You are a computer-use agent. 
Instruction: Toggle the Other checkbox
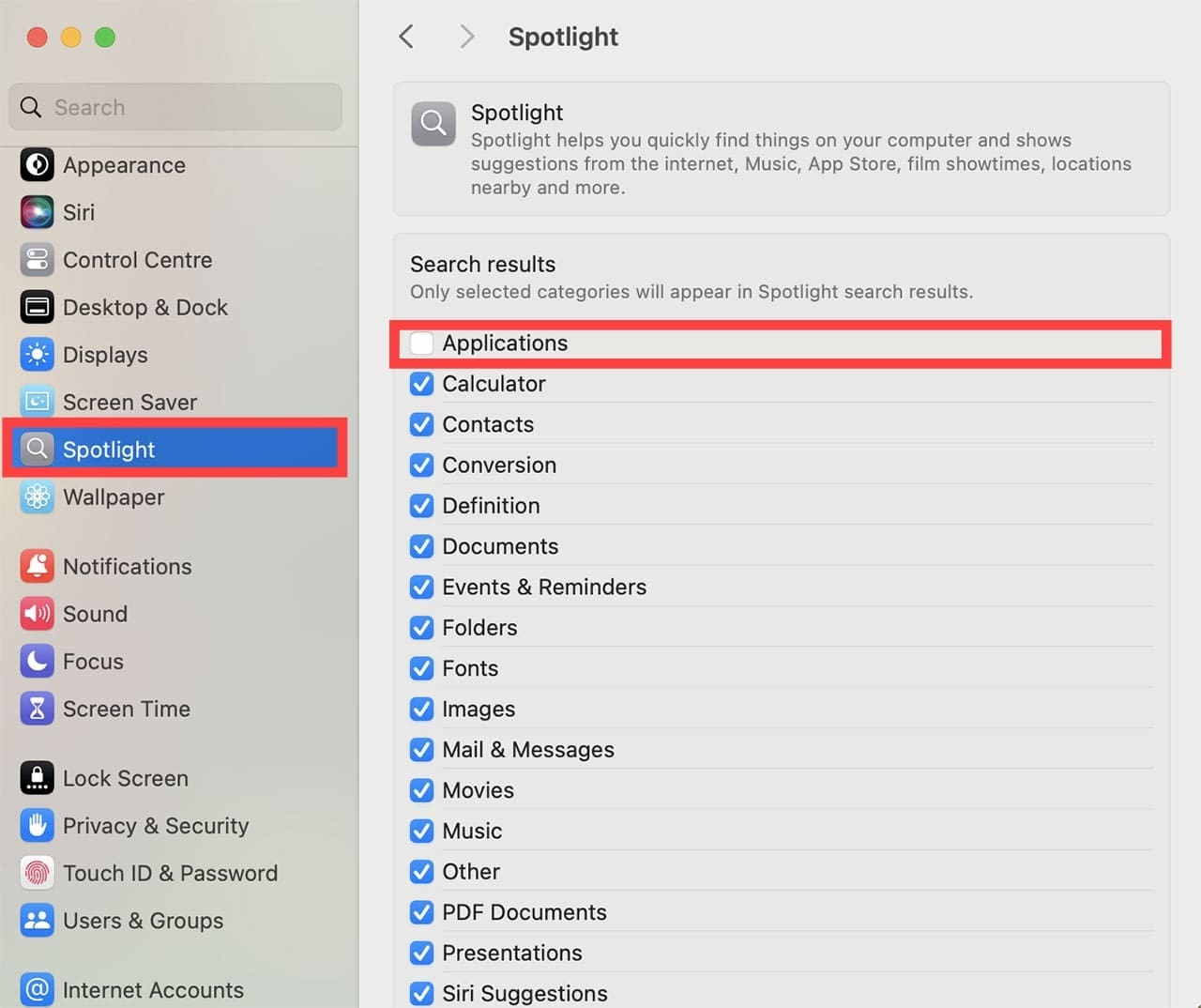tap(422, 872)
